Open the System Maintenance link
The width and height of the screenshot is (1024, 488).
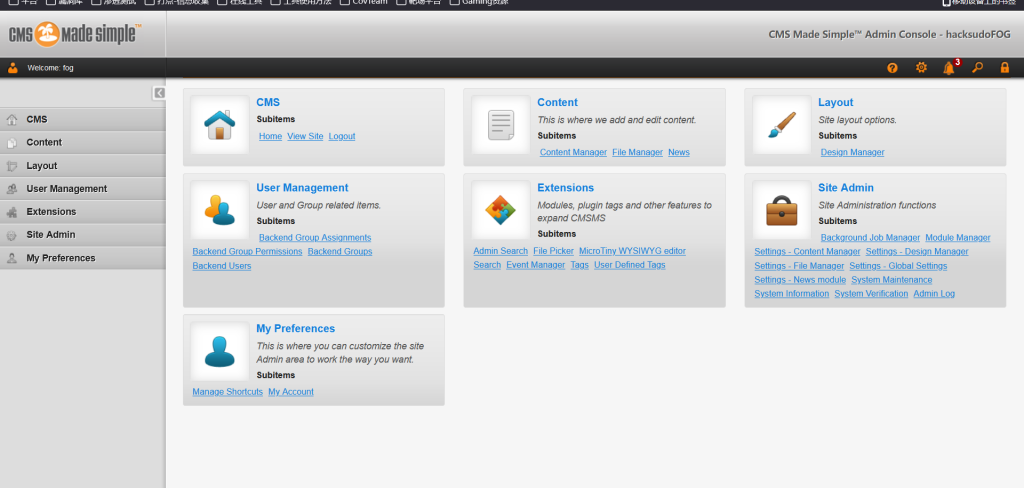click(891, 280)
